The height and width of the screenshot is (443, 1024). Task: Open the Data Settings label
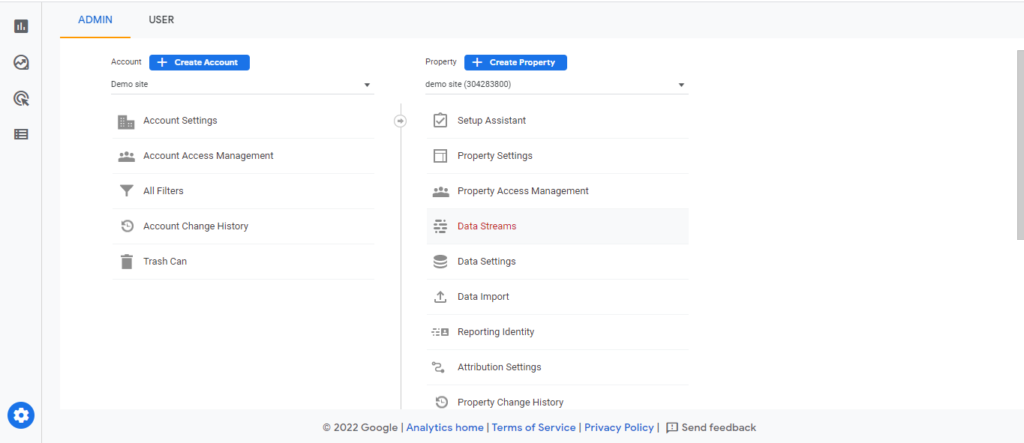click(x=487, y=261)
